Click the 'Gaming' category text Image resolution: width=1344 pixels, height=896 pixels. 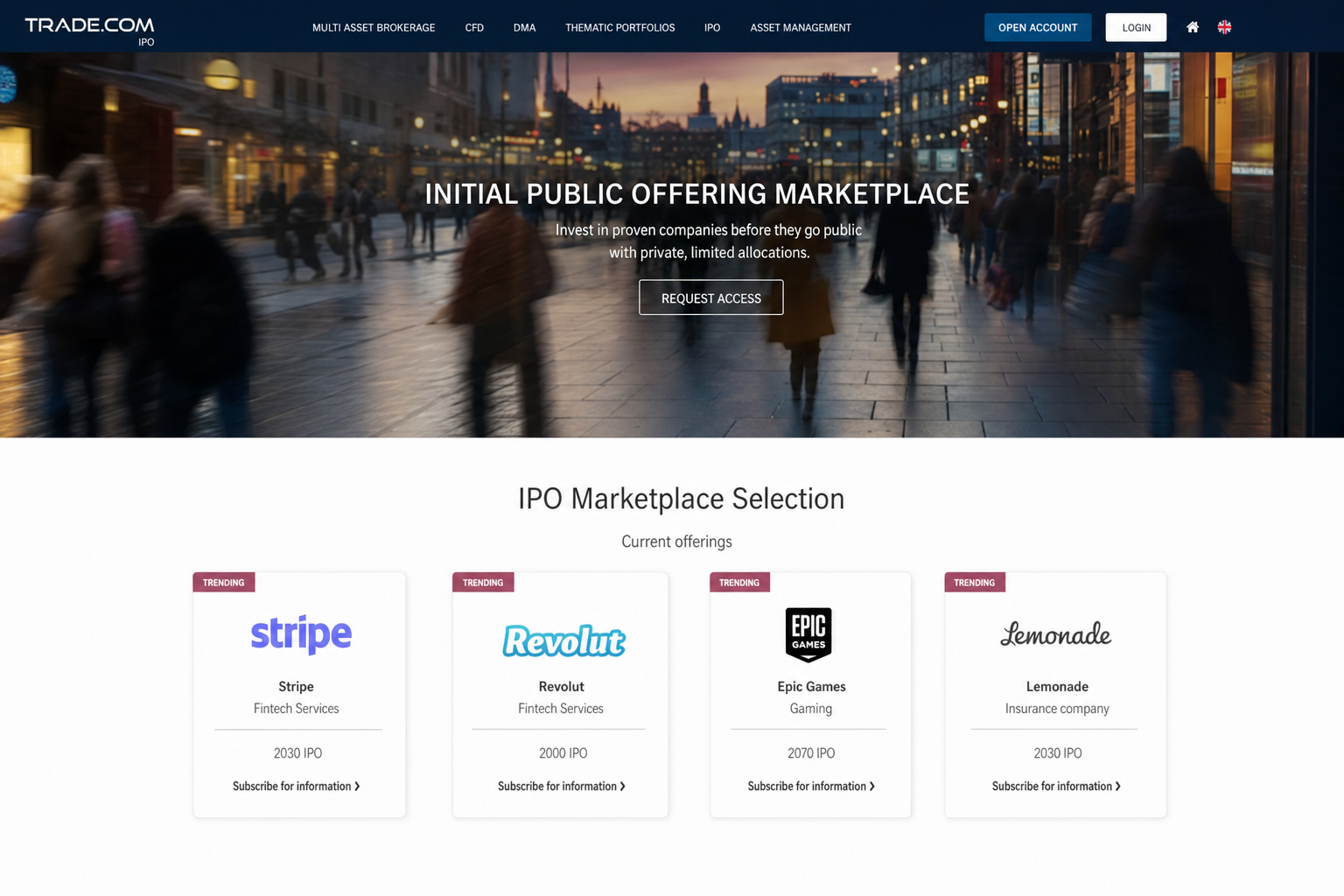click(811, 709)
